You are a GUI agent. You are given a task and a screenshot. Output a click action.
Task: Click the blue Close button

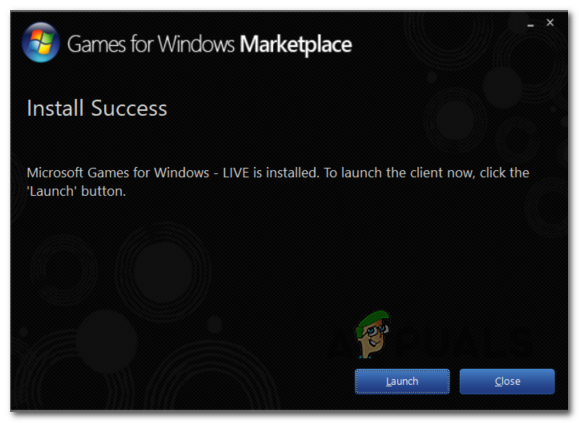pyautogui.click(x=507, y=381)
